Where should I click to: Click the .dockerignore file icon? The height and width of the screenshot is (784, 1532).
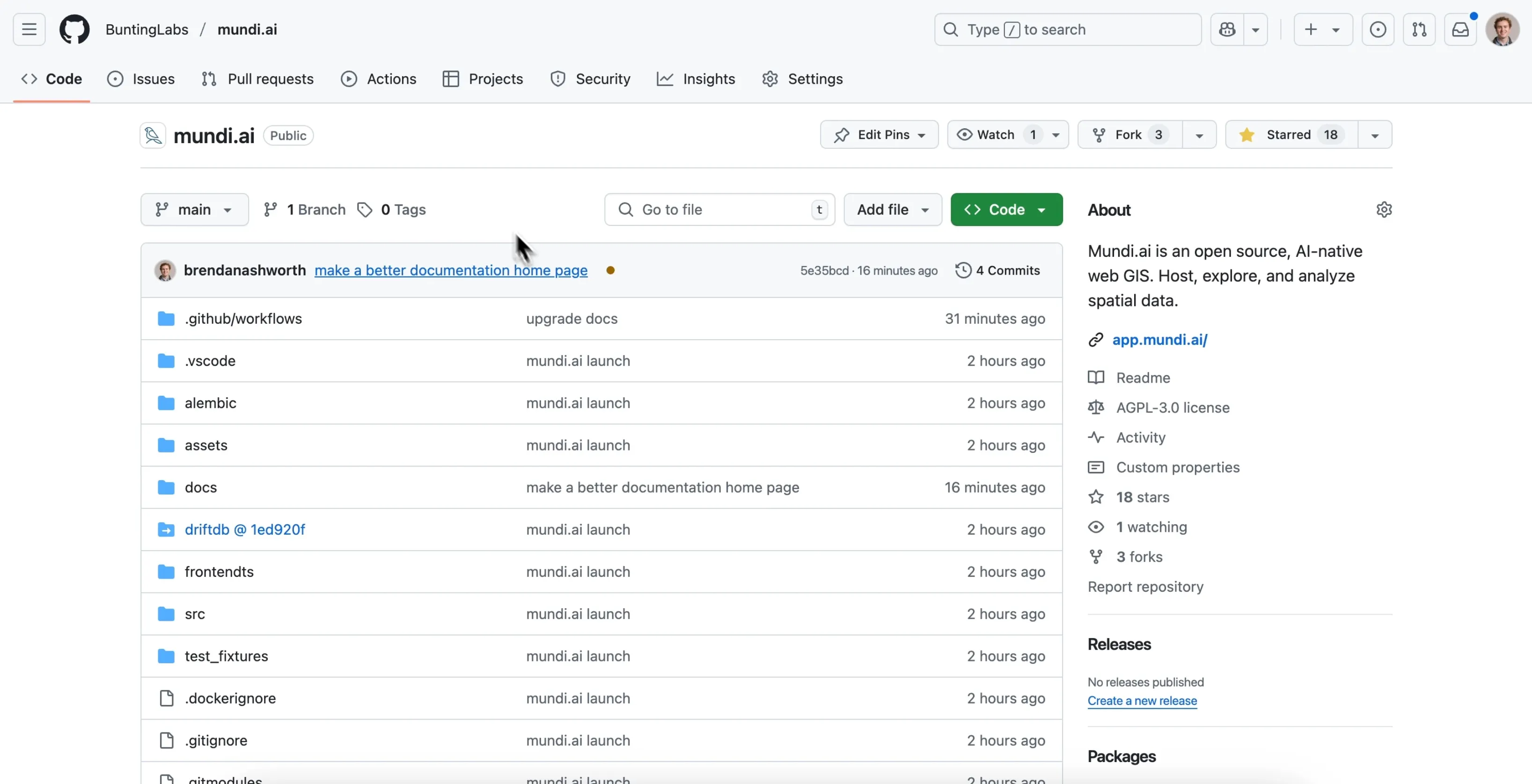[167, 698]
